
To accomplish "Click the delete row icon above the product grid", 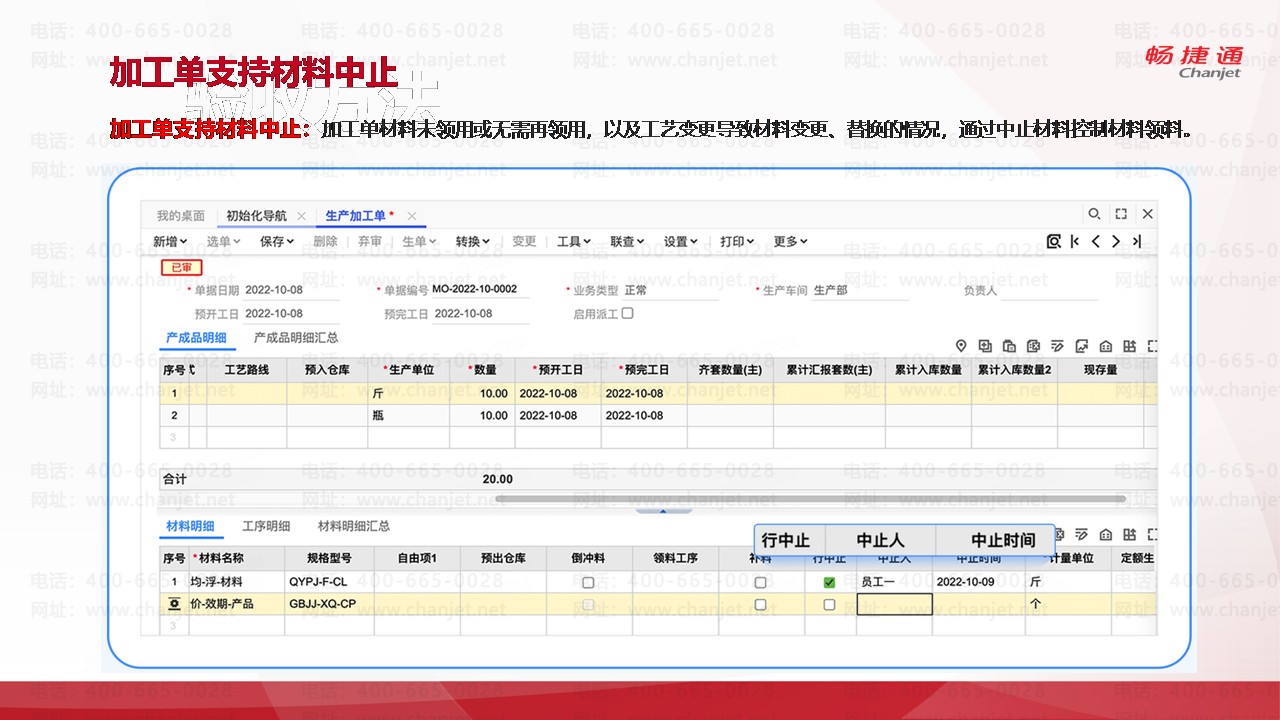I will [x=1033, y=346].
